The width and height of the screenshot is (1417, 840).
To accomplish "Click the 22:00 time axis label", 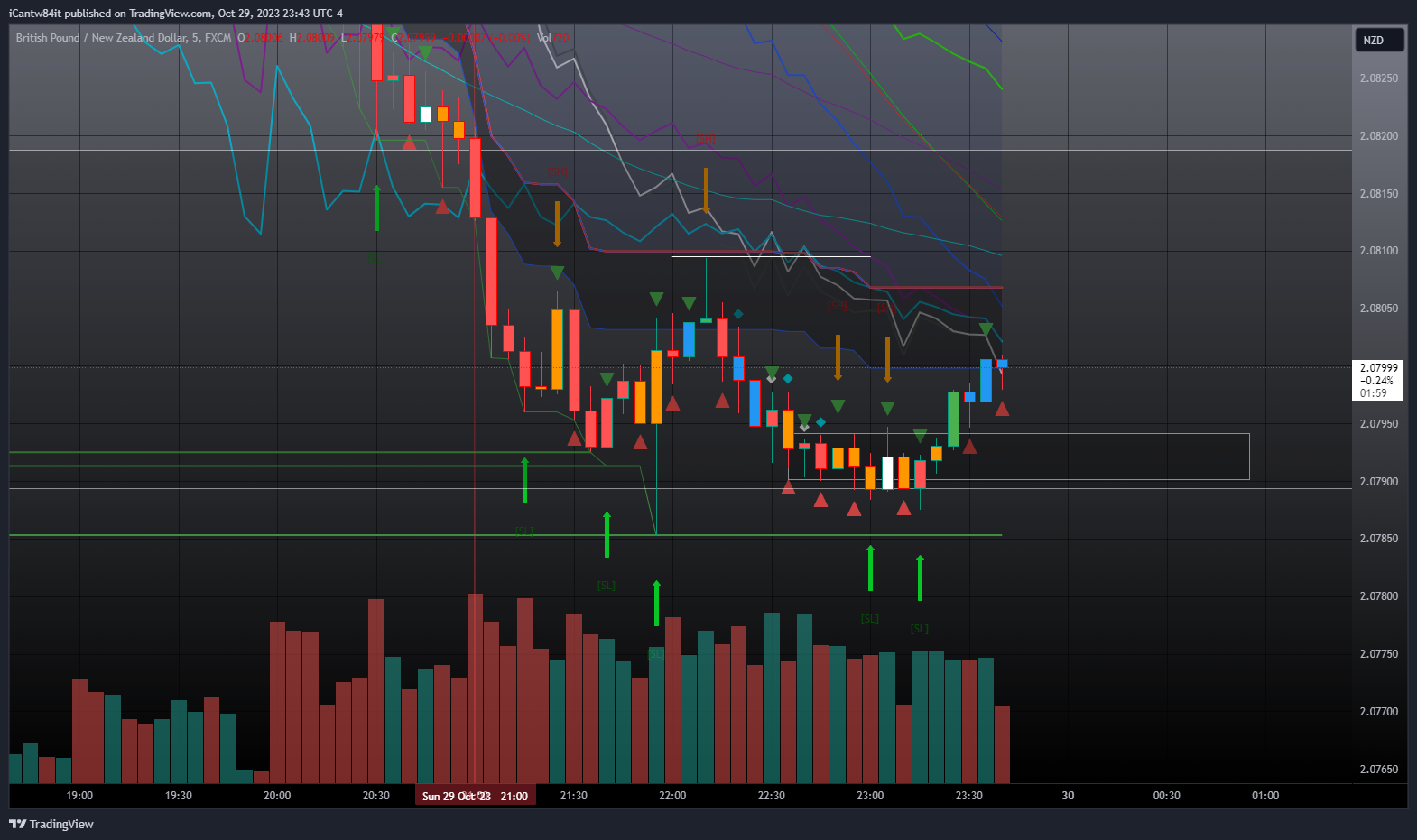I will (672, 796).
